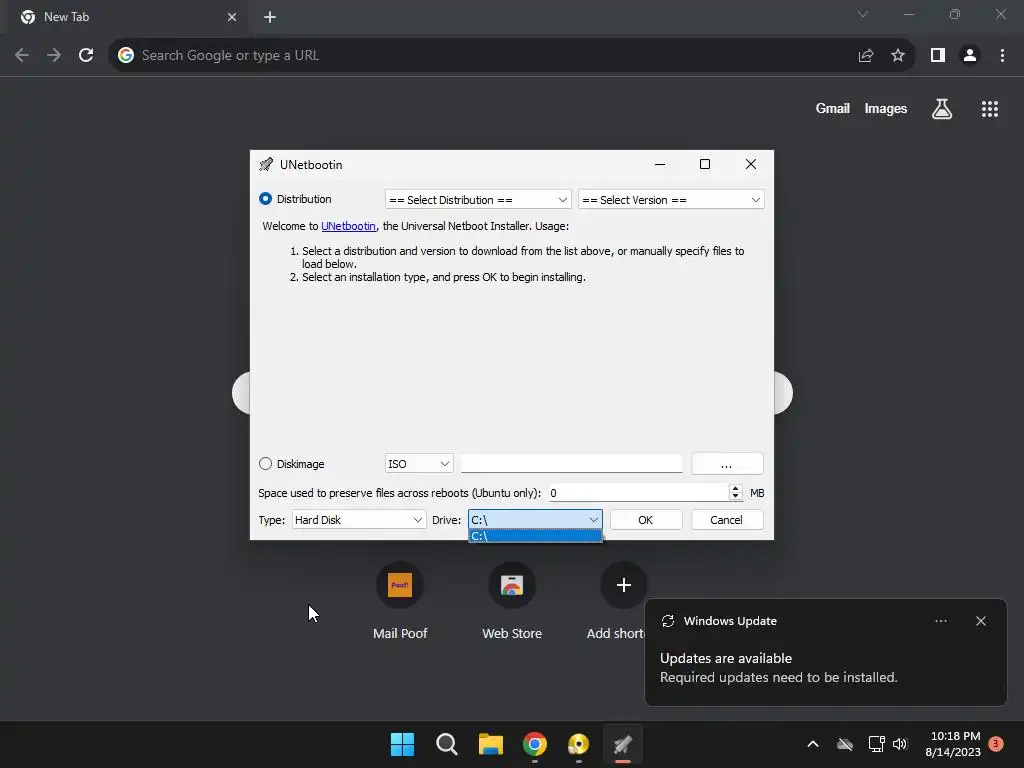Open Windows taskbar Search
Screen dimensions: 1024x768
[x=447, y=744]
